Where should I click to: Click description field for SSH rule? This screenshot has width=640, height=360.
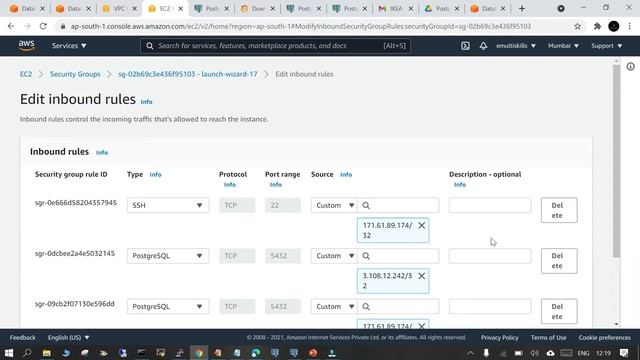pyautogui.click(x=490, y=205)
